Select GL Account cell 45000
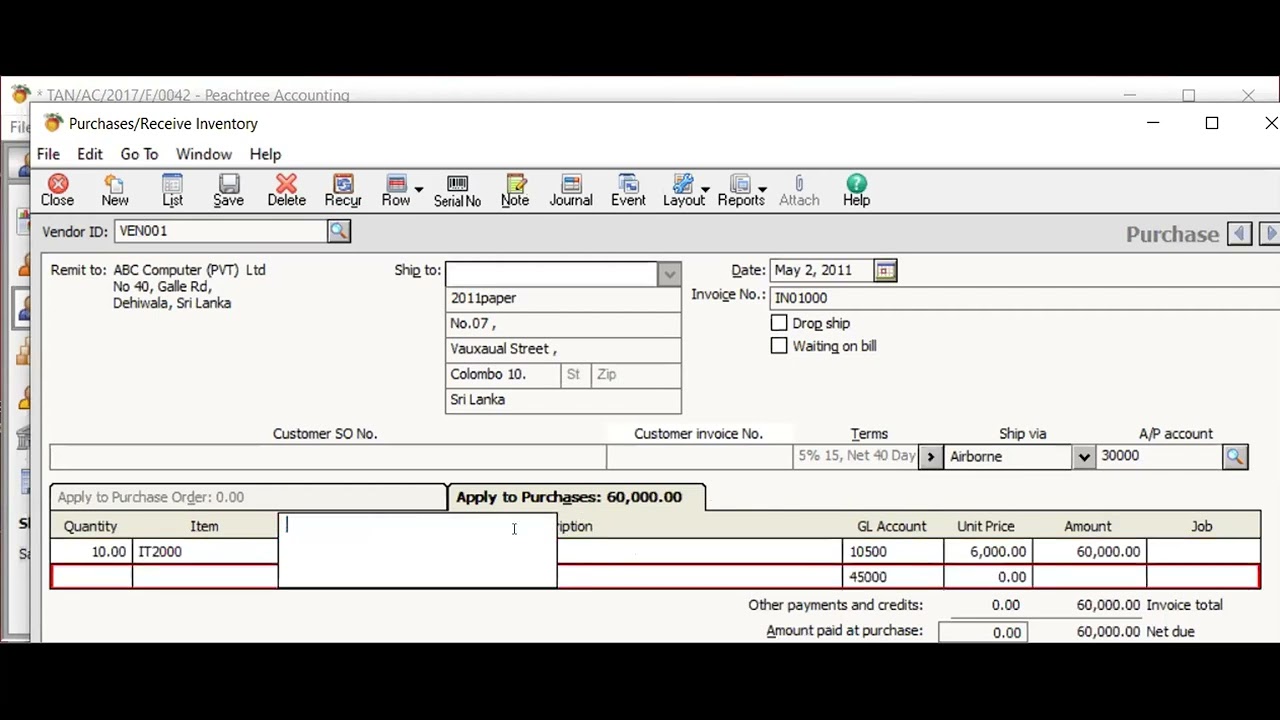The width and height of the screenshot is (1280, 720). point(893,577)
